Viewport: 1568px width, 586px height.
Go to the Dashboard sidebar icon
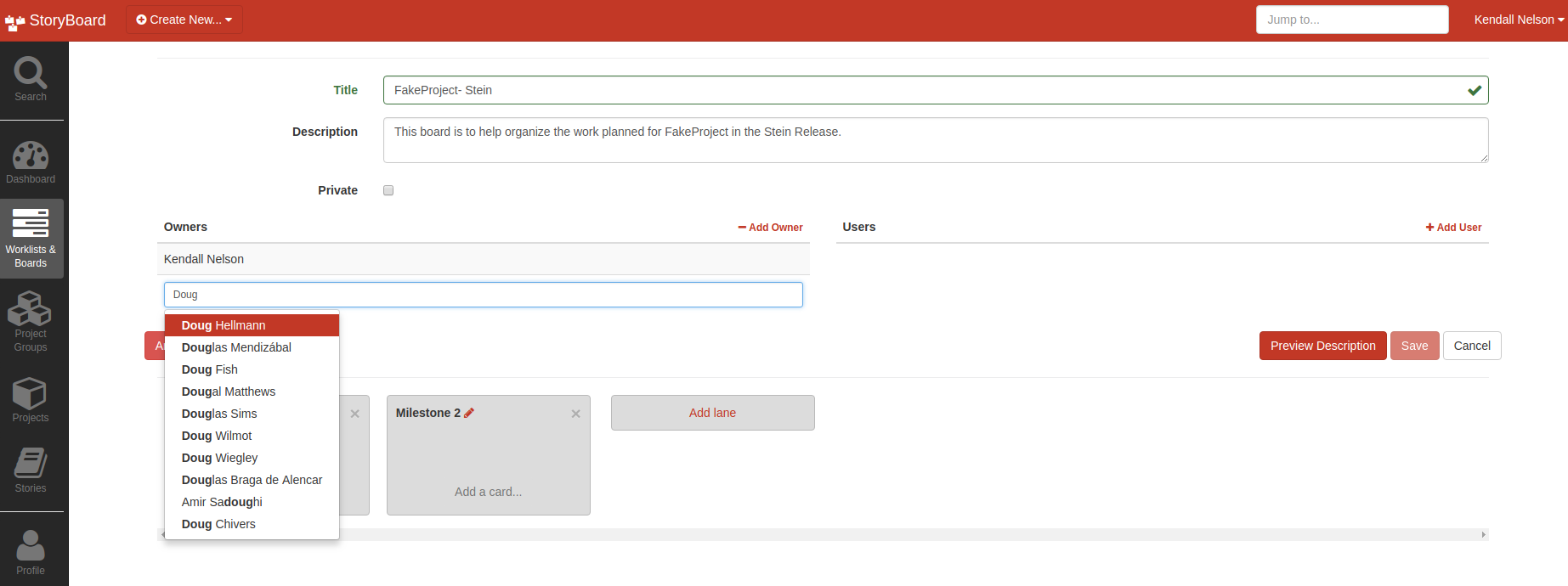[x=31, y=162]
